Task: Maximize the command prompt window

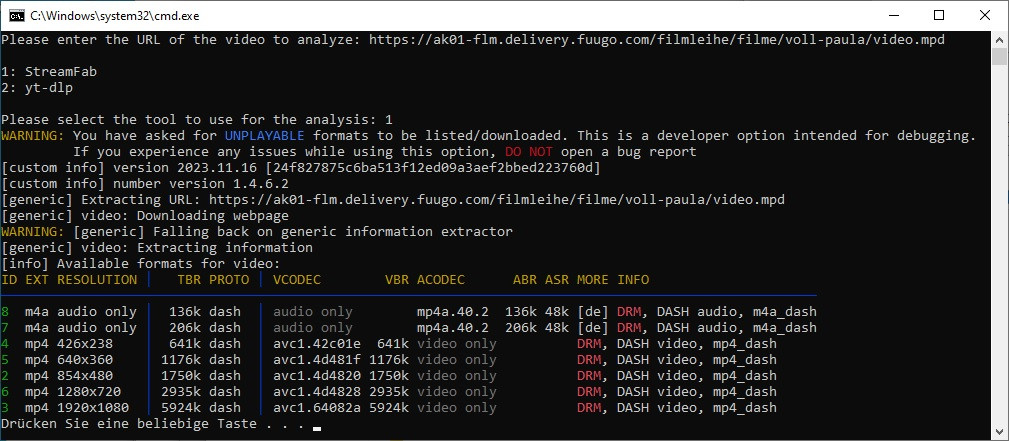Action: coord(939,15)
